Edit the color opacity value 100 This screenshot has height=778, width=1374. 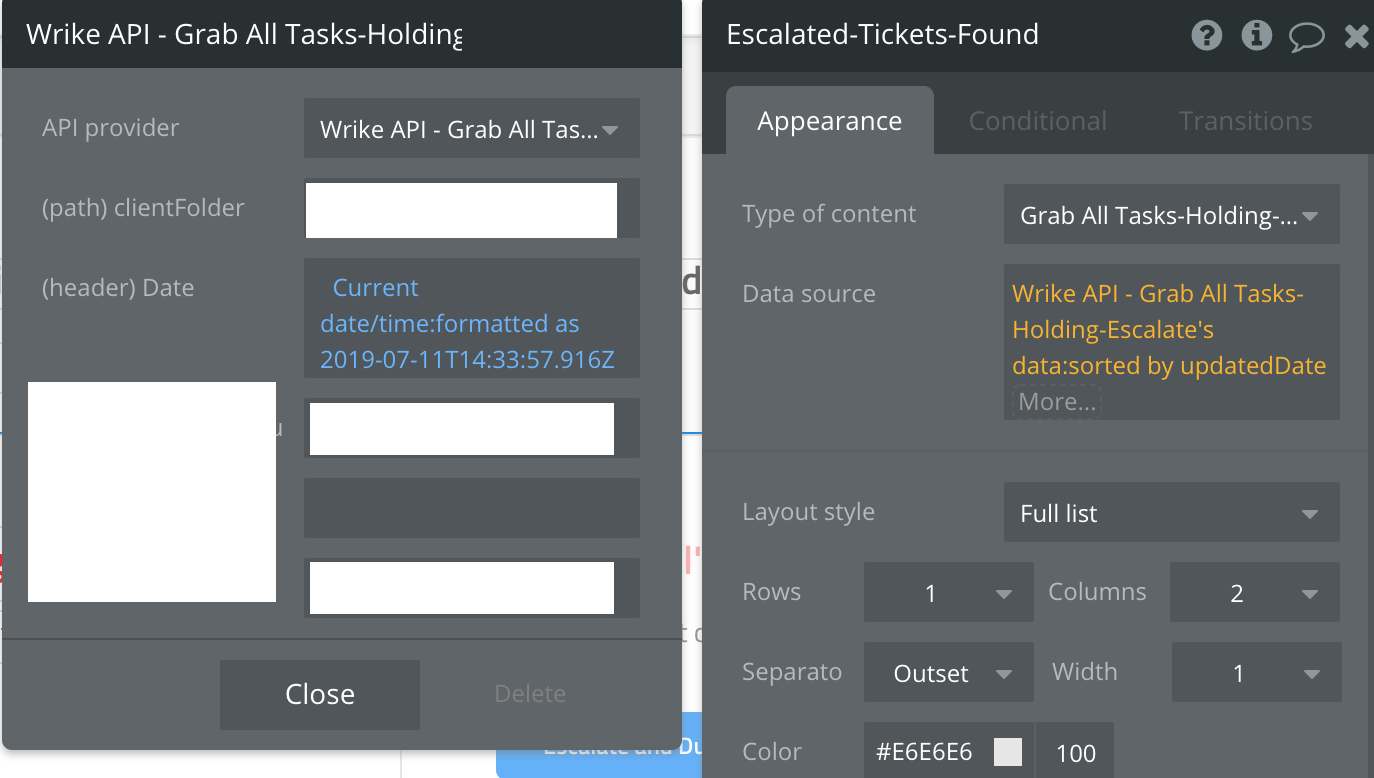coord(1076,752)
